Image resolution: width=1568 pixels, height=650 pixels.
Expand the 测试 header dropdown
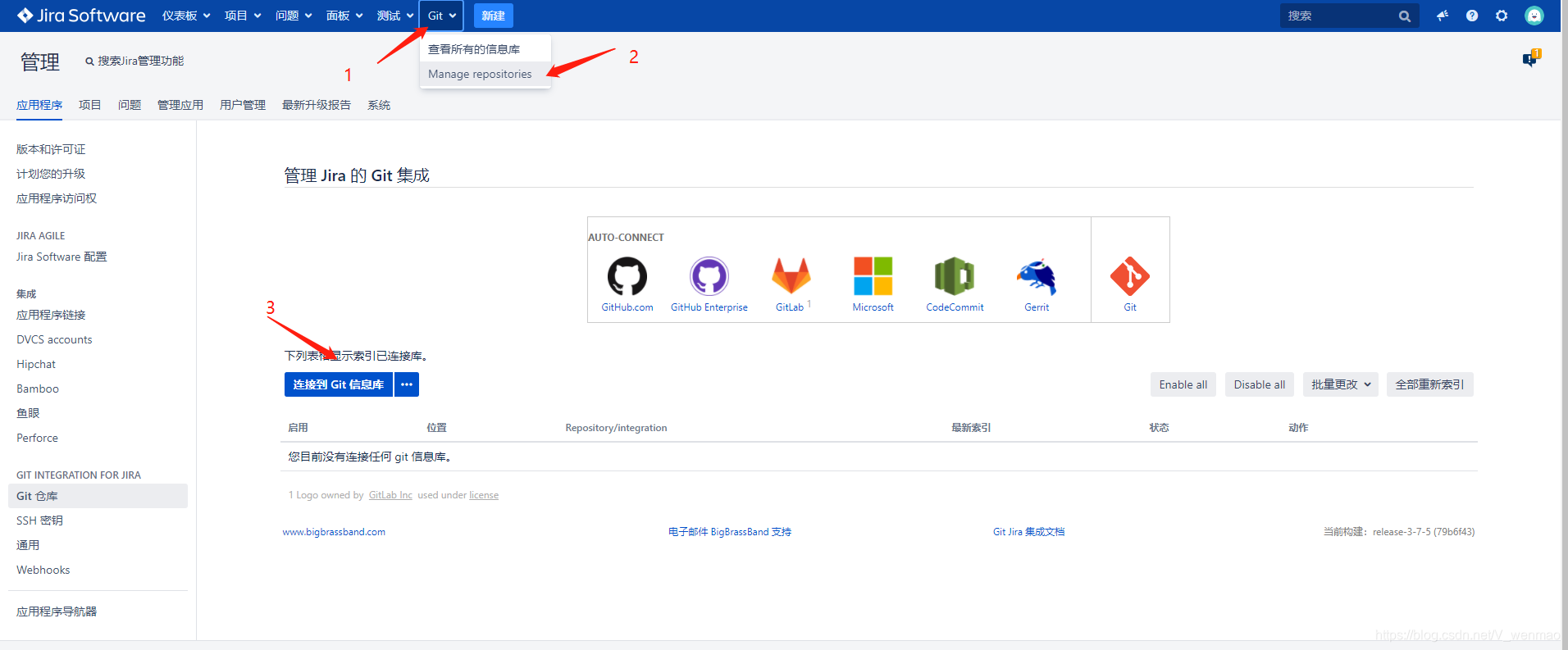[395, 16]
